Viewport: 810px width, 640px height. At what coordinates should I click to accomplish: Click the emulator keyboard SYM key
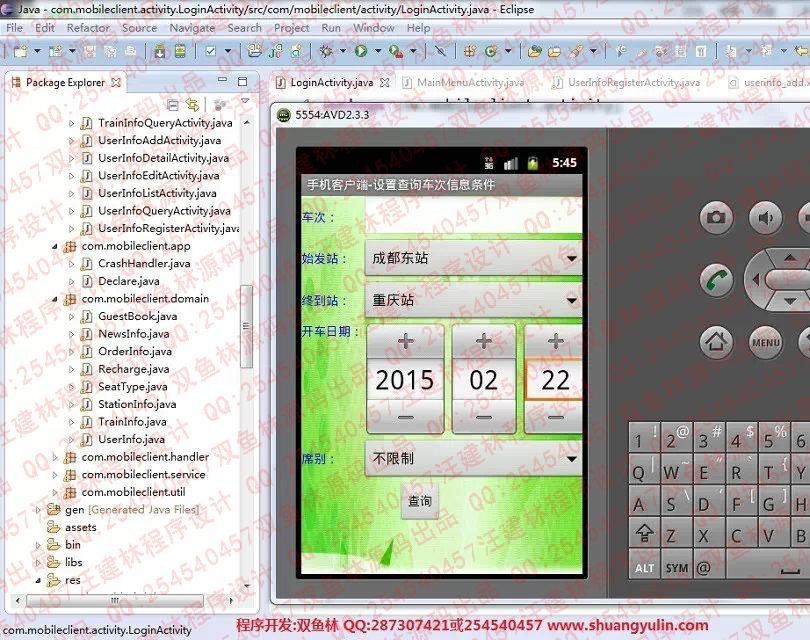click(676, 566)
